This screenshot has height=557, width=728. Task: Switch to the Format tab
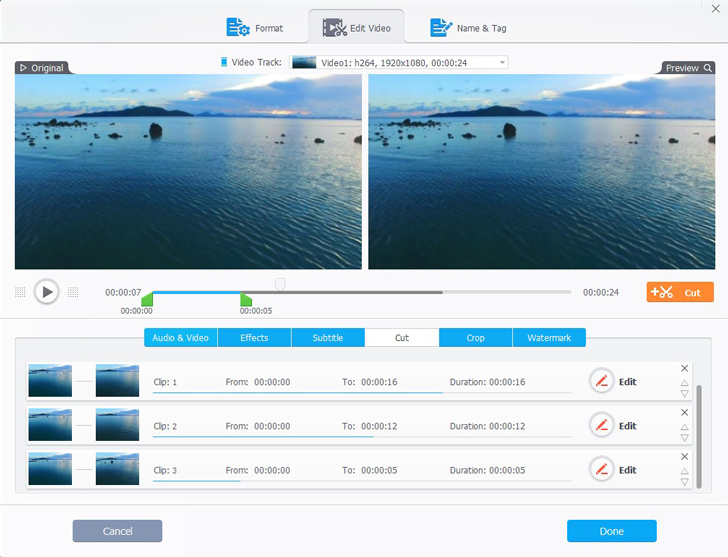(x=255, y=28)
